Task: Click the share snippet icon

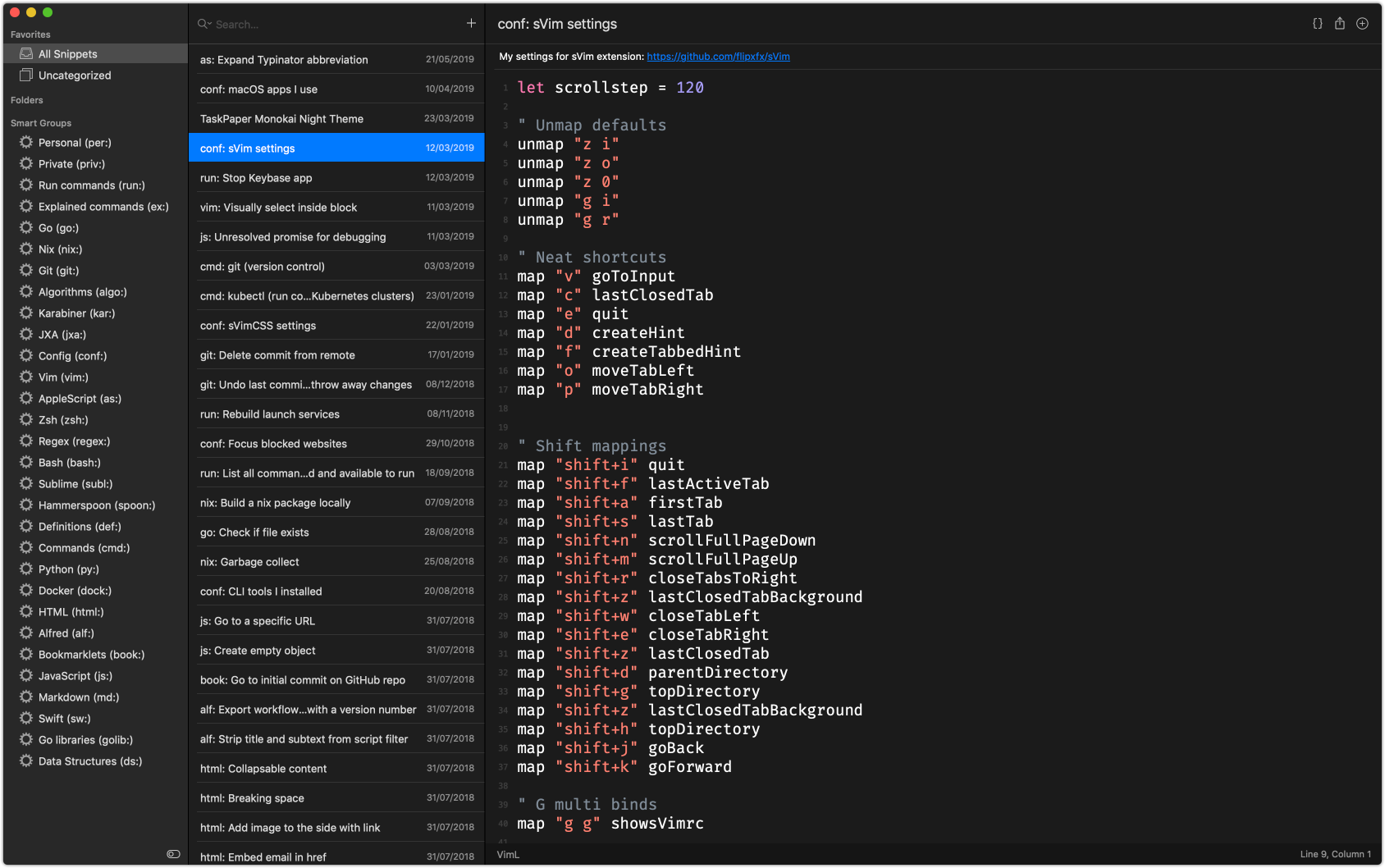Action: (1340, 24)
